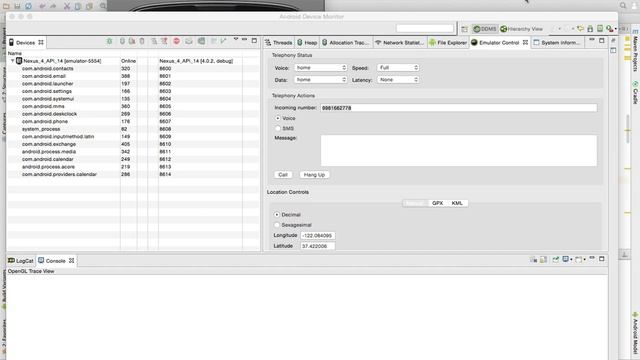640x360 pixels.
Task: Select com.android.launcher process
Action: pos(133,84)
